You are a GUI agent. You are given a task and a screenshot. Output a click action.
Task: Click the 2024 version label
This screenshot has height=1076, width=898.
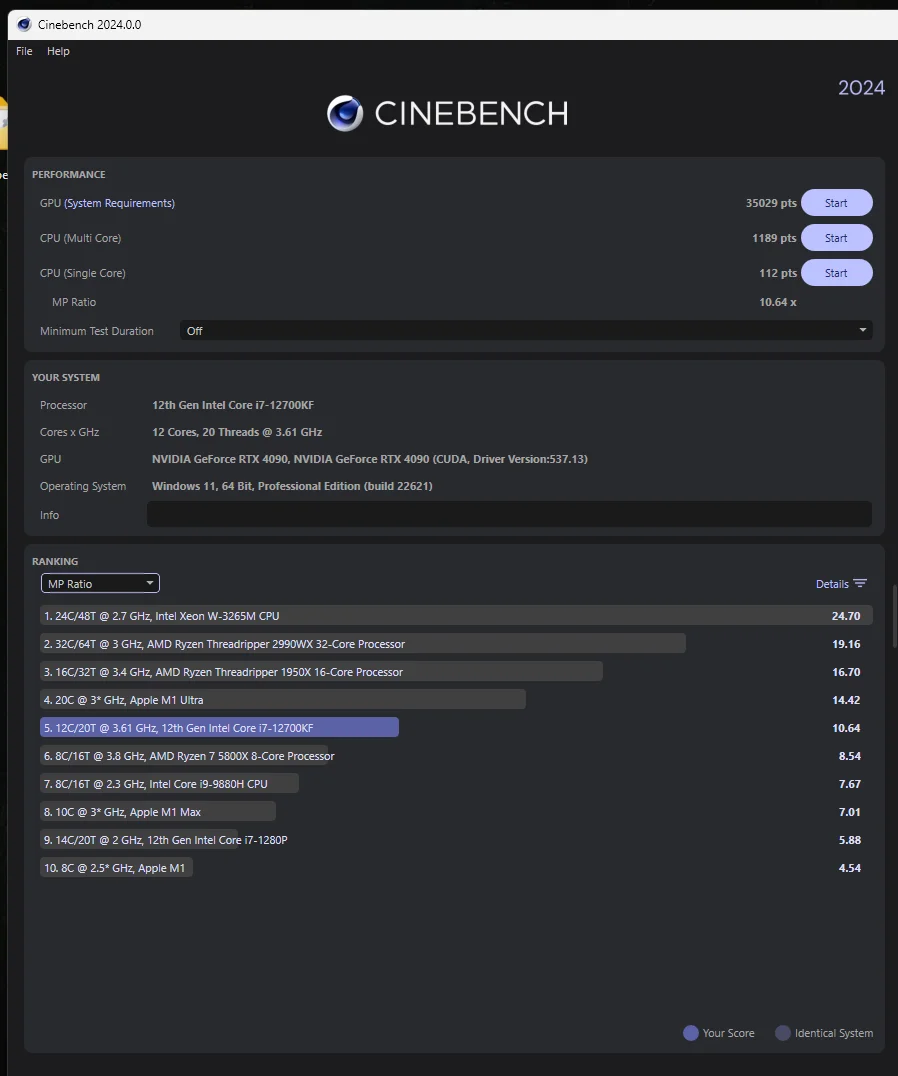862,88
